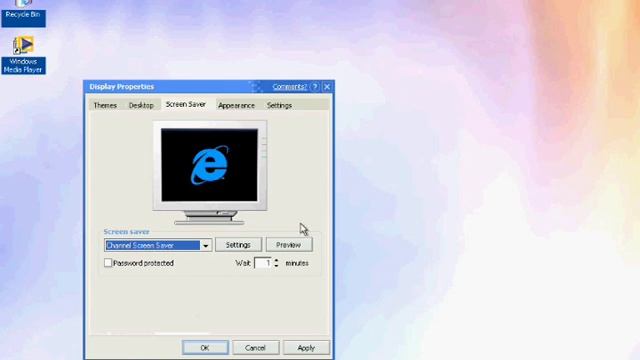Go to the Settings tab
The width and height of the screenshot is (640, 360).
pyautogui.click(x=279, y=105)
